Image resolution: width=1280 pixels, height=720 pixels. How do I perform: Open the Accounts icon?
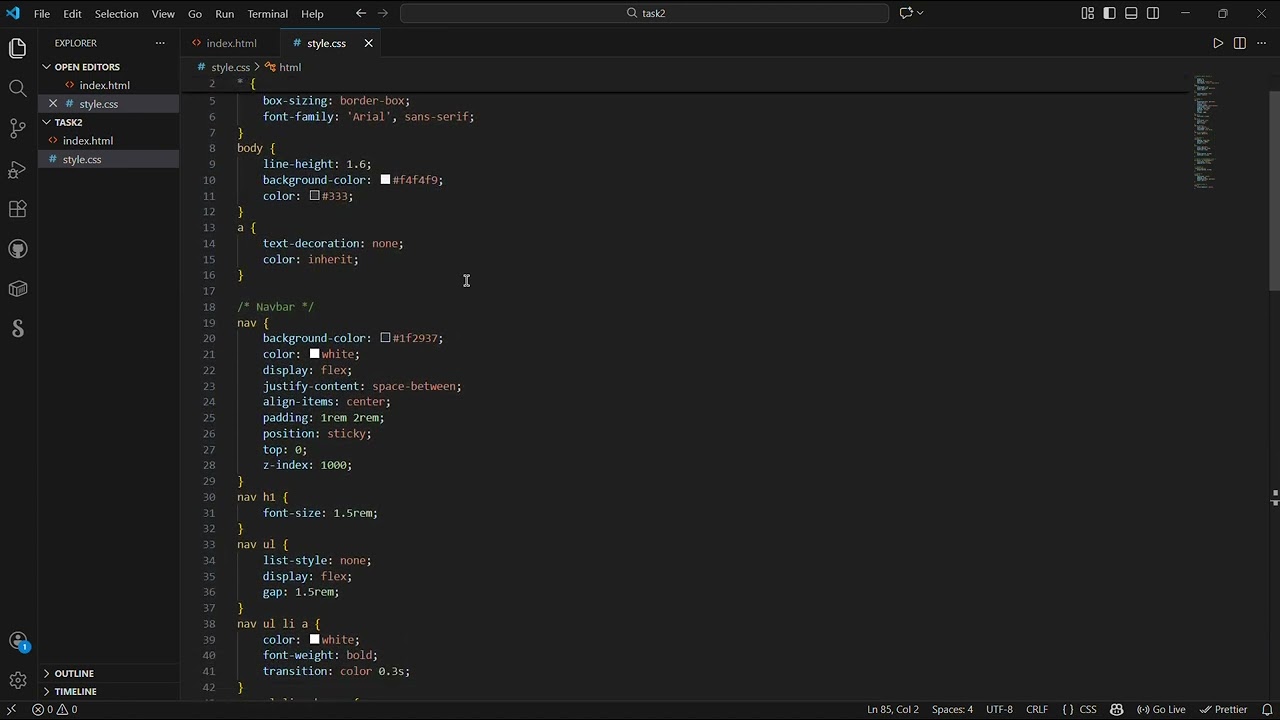tap(17, 641)
